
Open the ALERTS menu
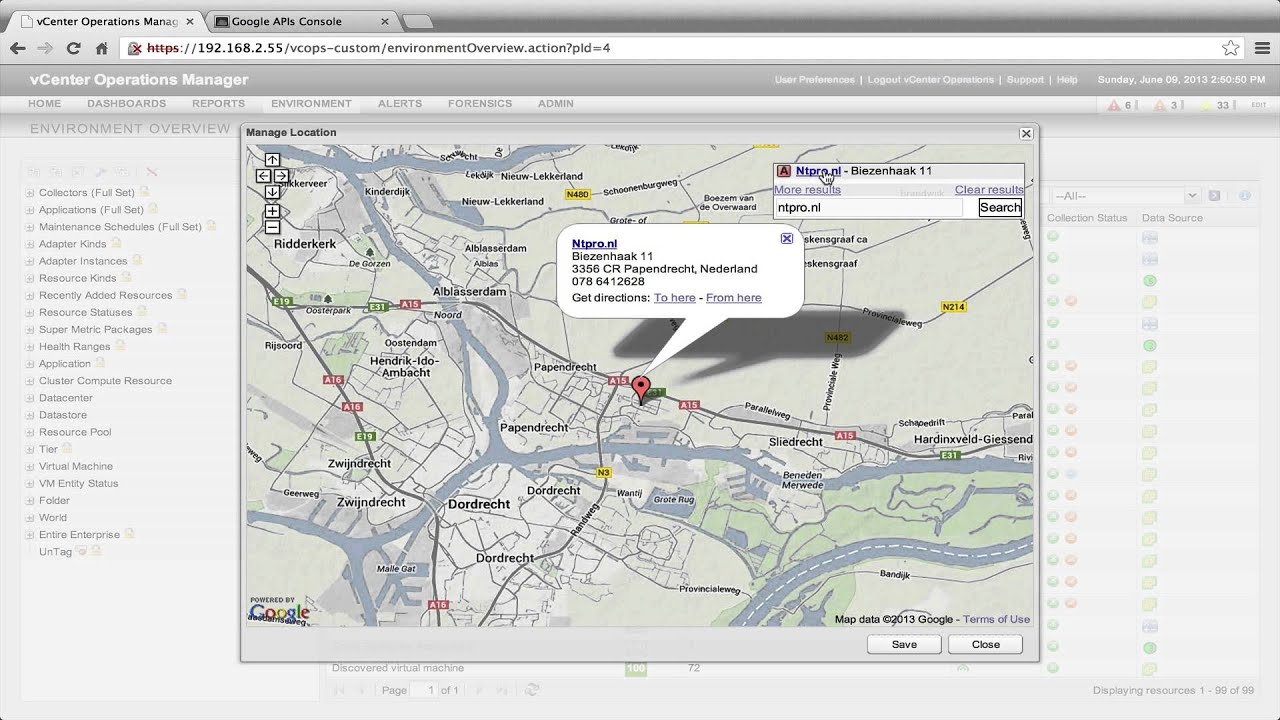click(400, 103)
